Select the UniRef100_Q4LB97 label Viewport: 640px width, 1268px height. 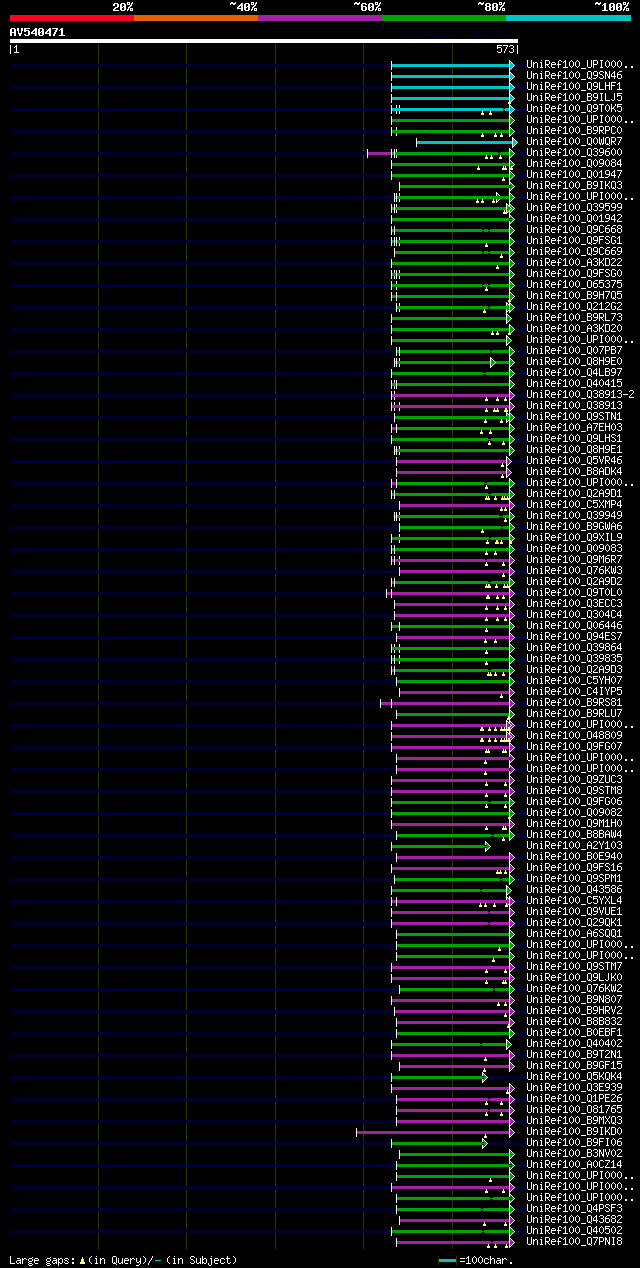coord(574,372)
